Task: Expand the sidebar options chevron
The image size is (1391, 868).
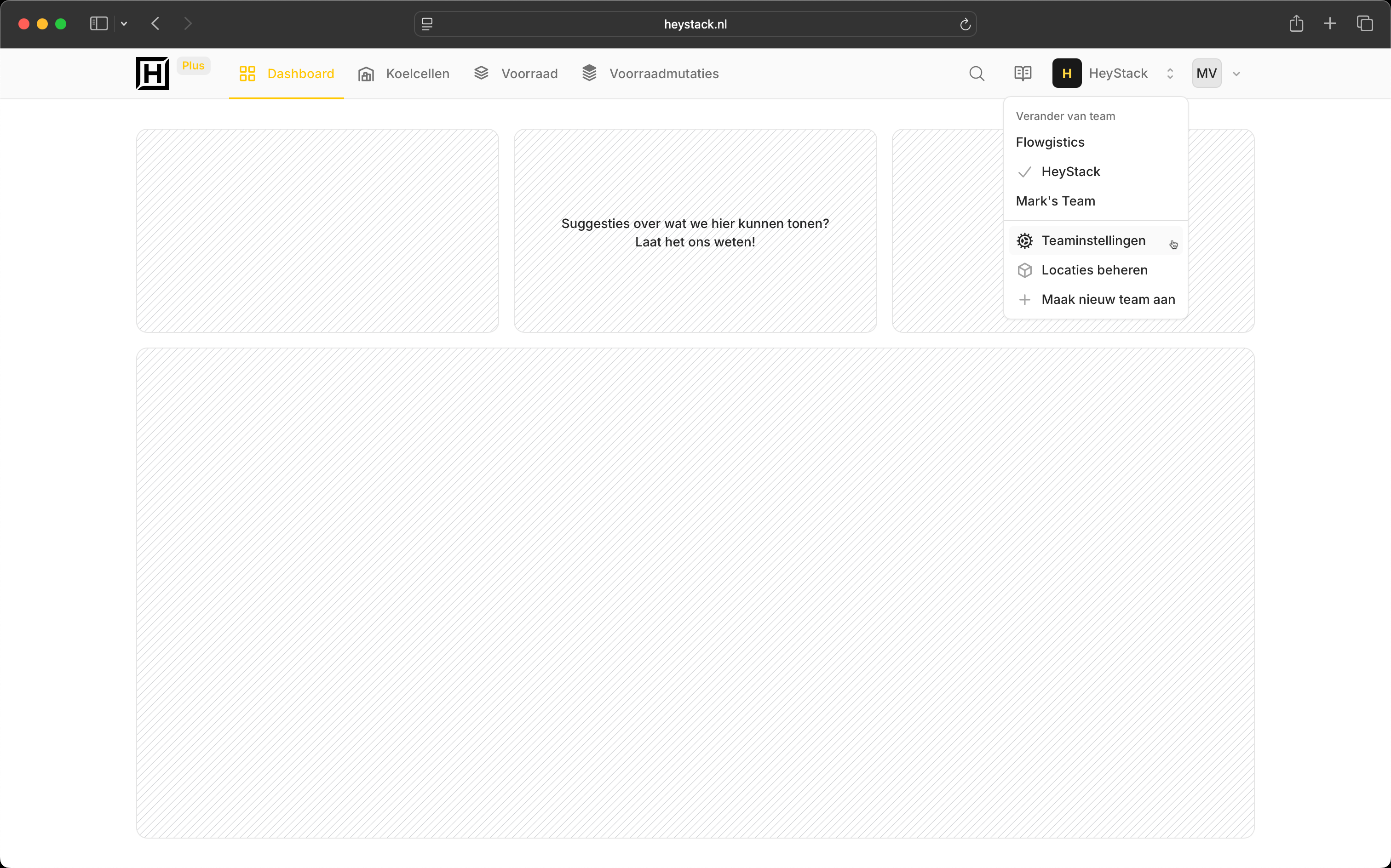Action: pyautogui.click(x=124, y=23)
